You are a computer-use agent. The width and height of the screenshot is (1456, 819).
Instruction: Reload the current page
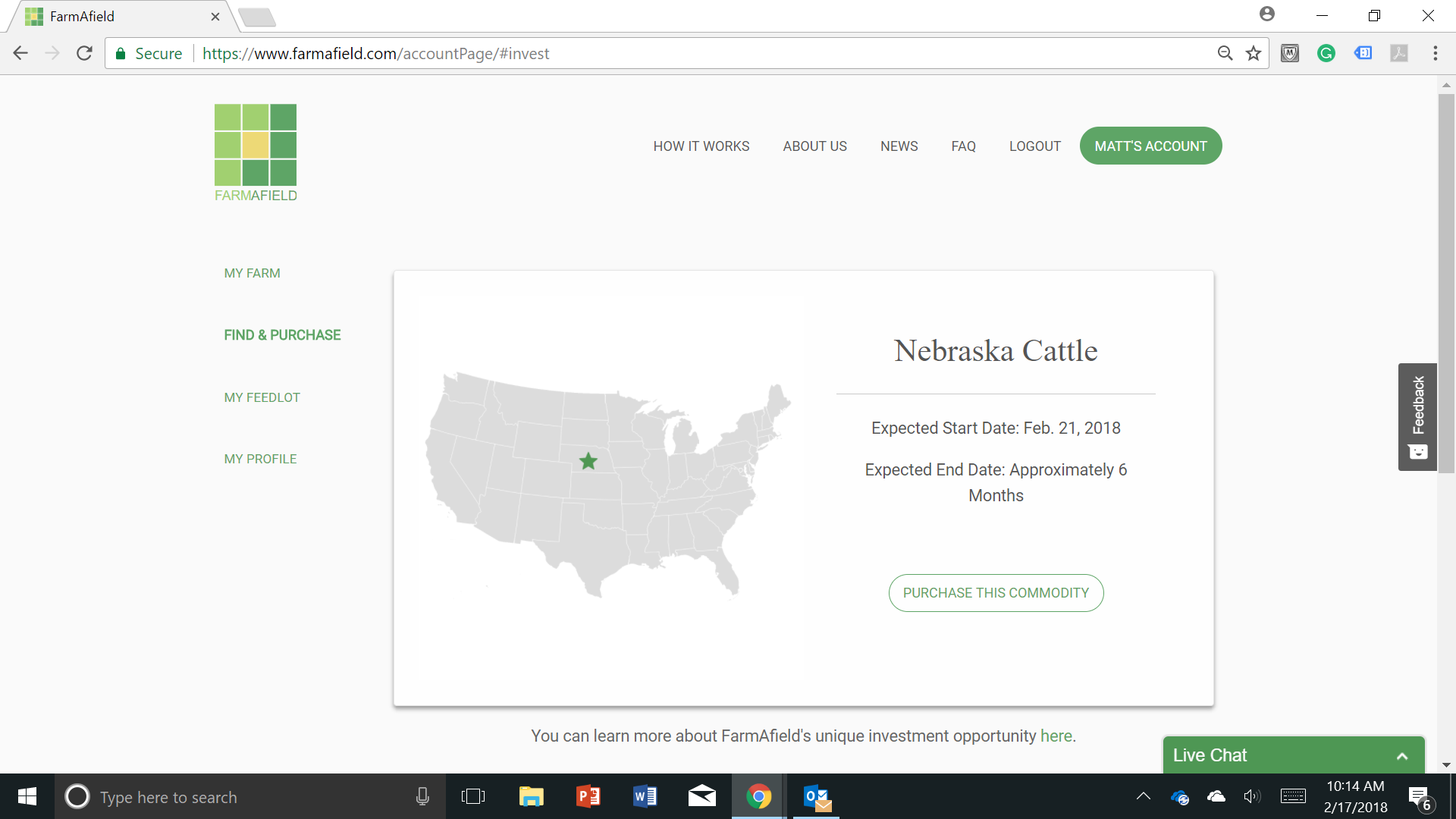tap(84, 53)
